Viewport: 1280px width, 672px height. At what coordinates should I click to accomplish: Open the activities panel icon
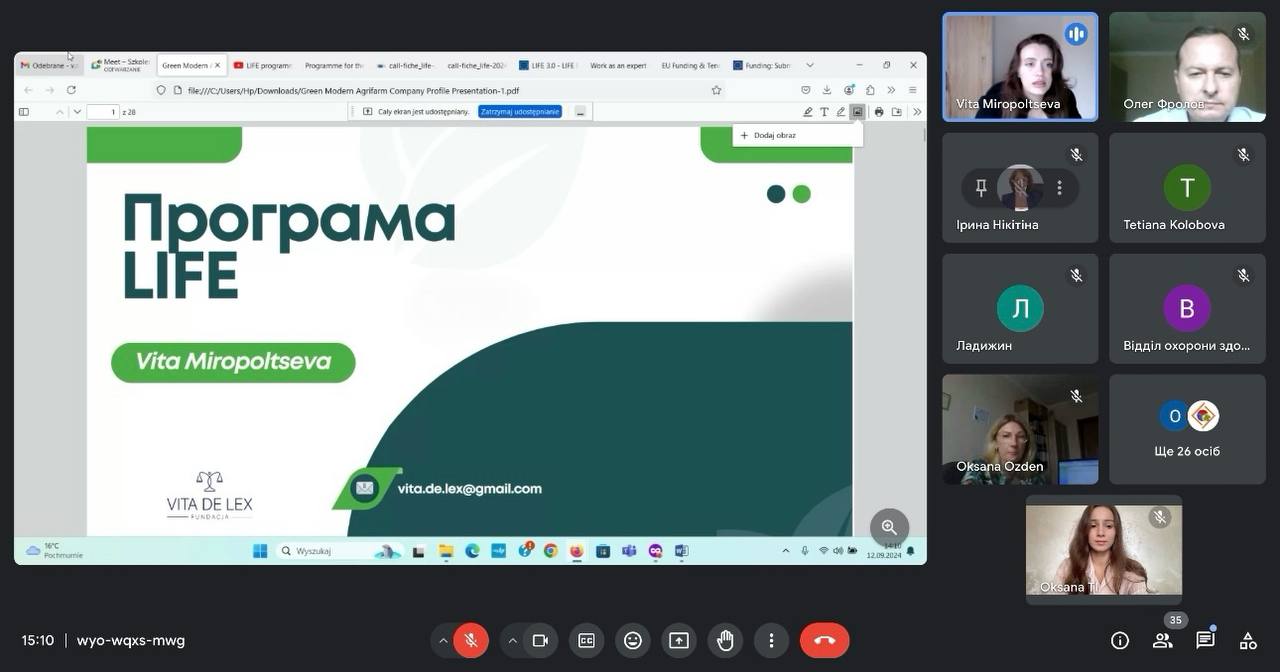pyautogui.click(x=1248, y=641)
